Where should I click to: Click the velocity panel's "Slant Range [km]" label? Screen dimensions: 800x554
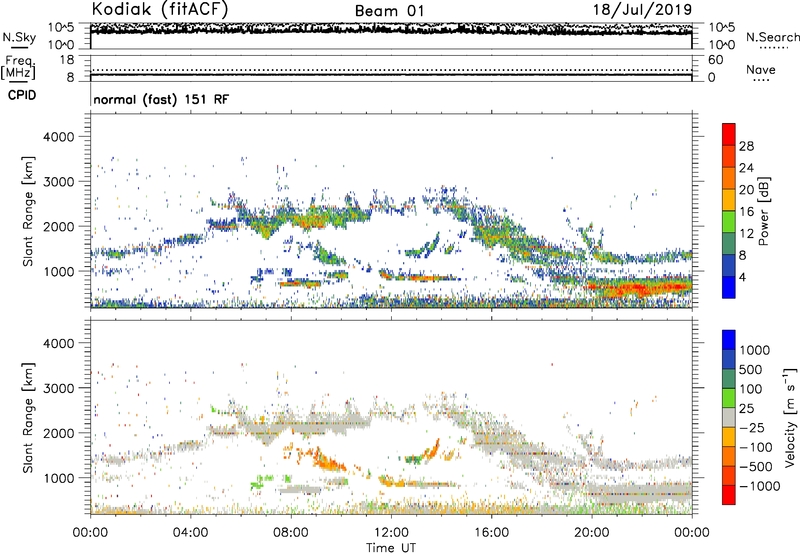pos(28,418)
